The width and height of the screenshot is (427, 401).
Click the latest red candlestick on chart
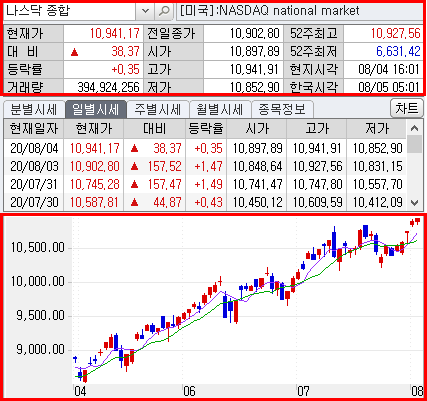pos(417,221)
